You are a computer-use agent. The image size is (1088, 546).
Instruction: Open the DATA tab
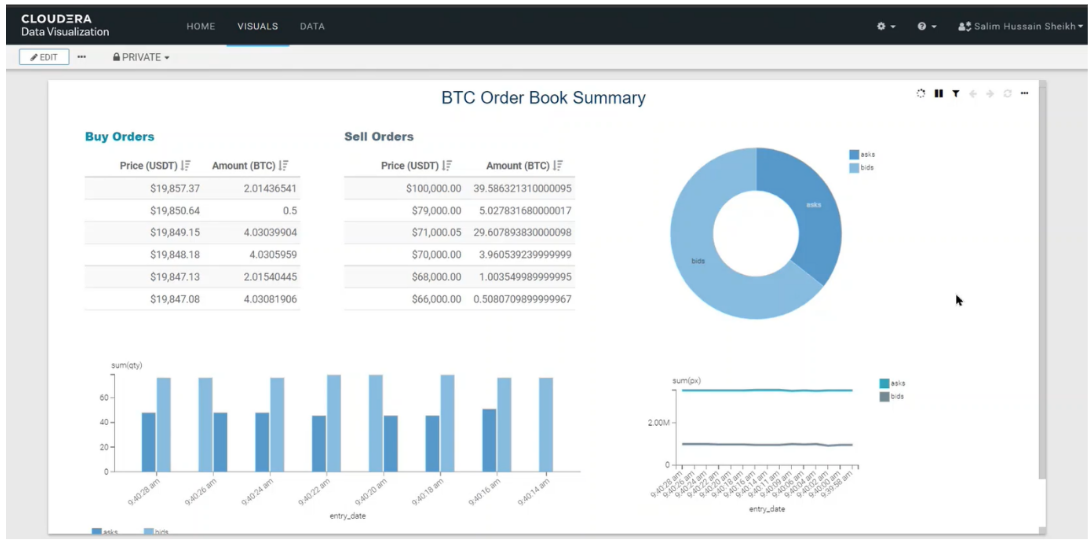pyautogui.click(x=312, y=26)
